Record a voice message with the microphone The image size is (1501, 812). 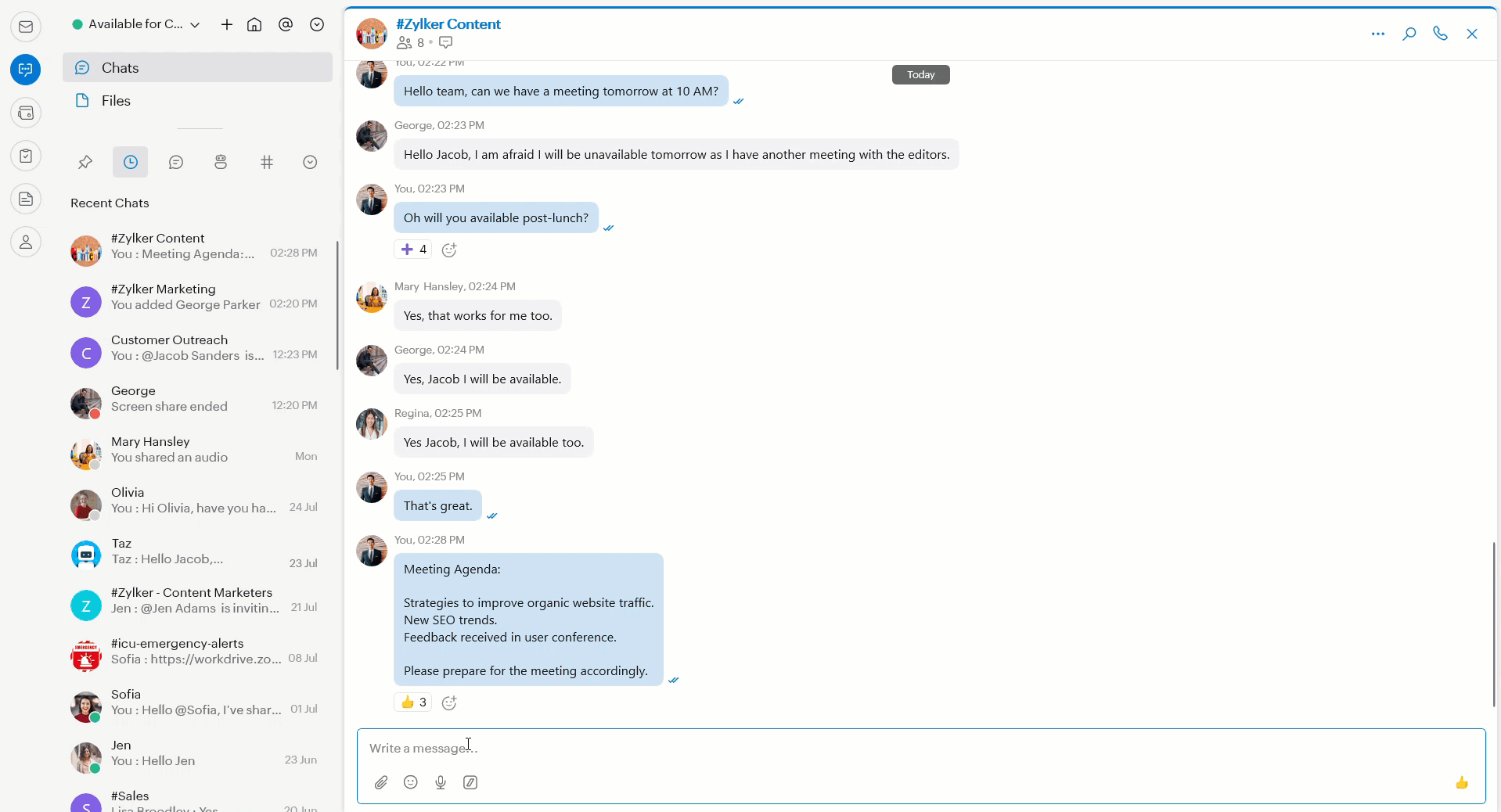pyautogui.click(x=441, y=782)
